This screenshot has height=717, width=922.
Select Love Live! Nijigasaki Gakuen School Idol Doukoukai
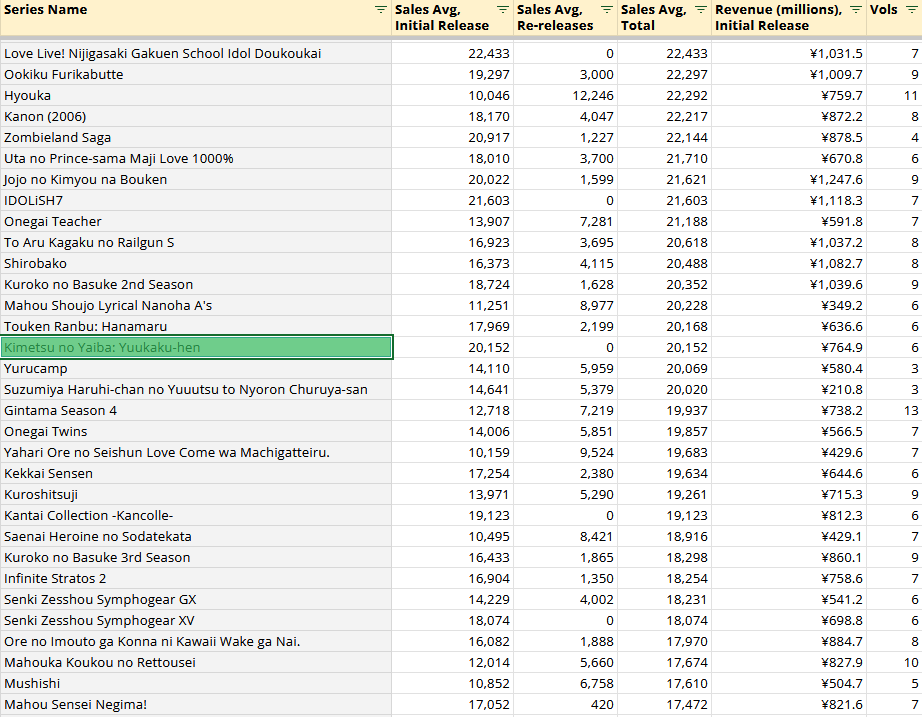point(196,54)
